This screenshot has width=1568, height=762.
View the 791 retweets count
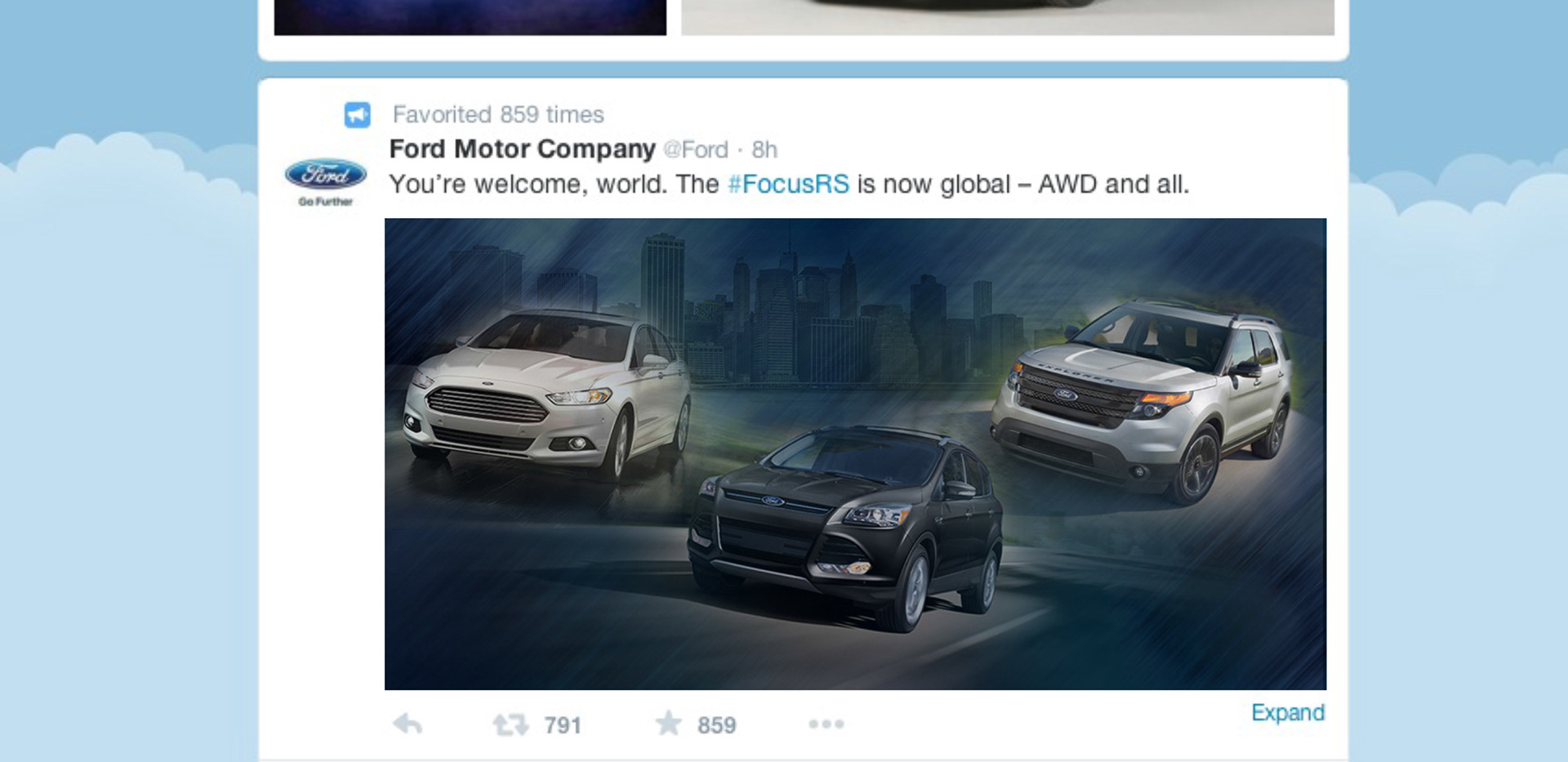[563, 725]
